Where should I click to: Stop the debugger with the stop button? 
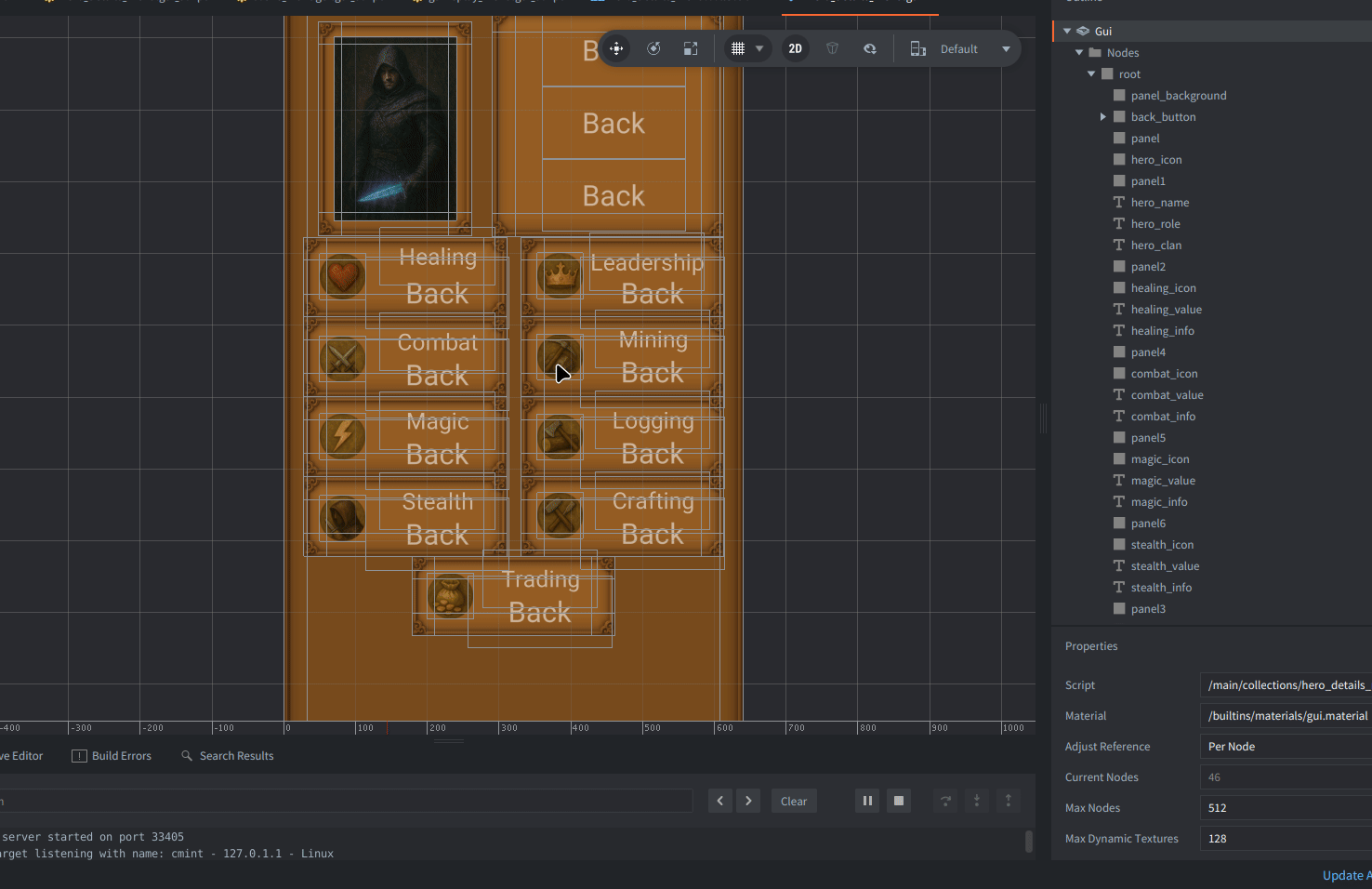(899, 801)
